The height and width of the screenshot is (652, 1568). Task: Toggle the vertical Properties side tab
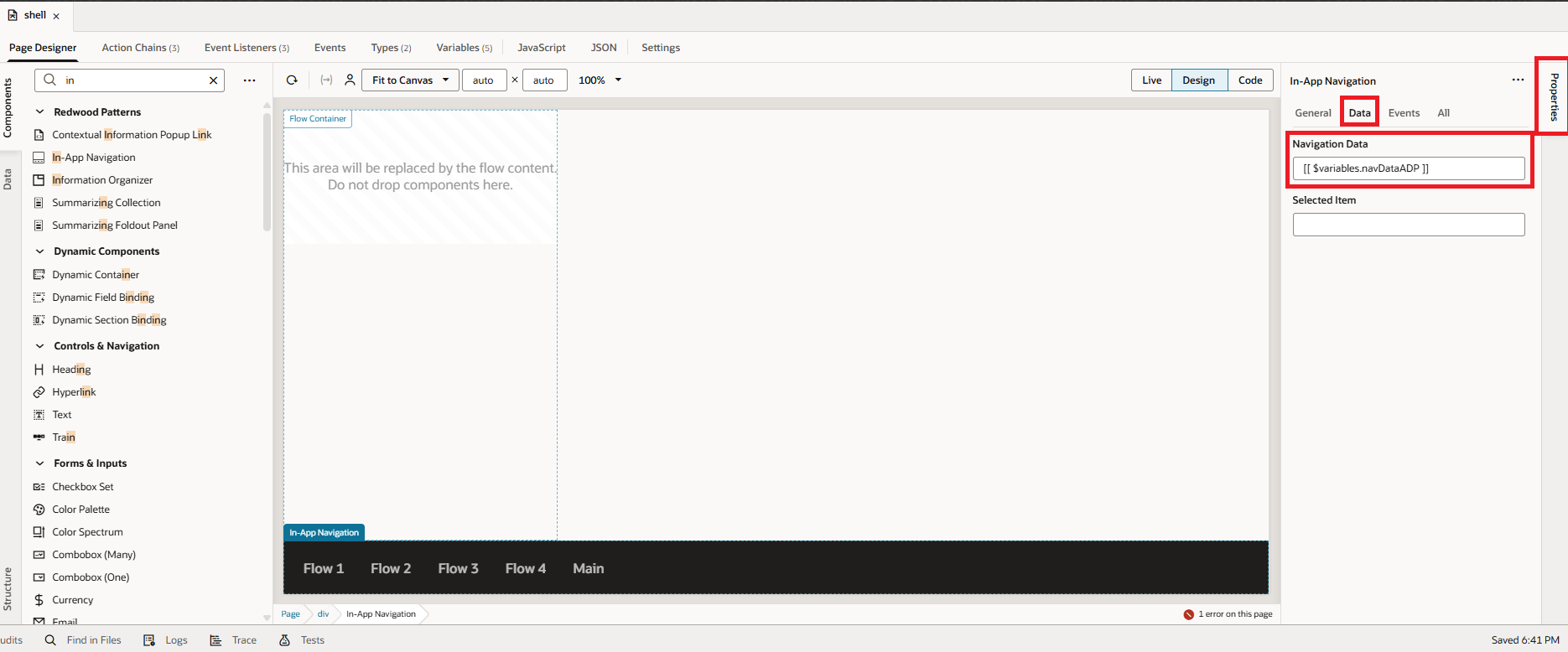(1555, 96)
